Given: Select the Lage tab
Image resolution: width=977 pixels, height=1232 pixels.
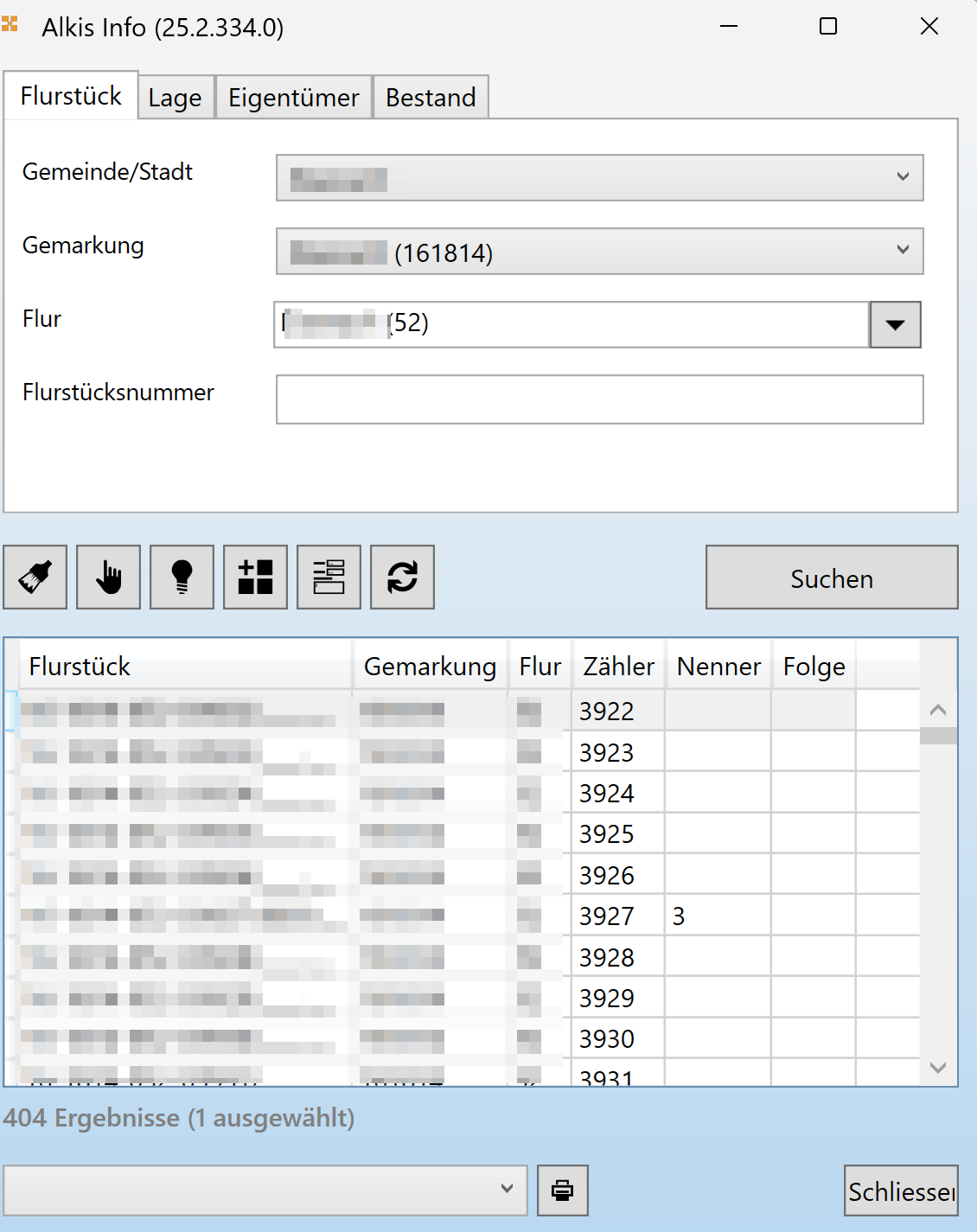Looking at the screenshot, I should (x=175, y=98).
